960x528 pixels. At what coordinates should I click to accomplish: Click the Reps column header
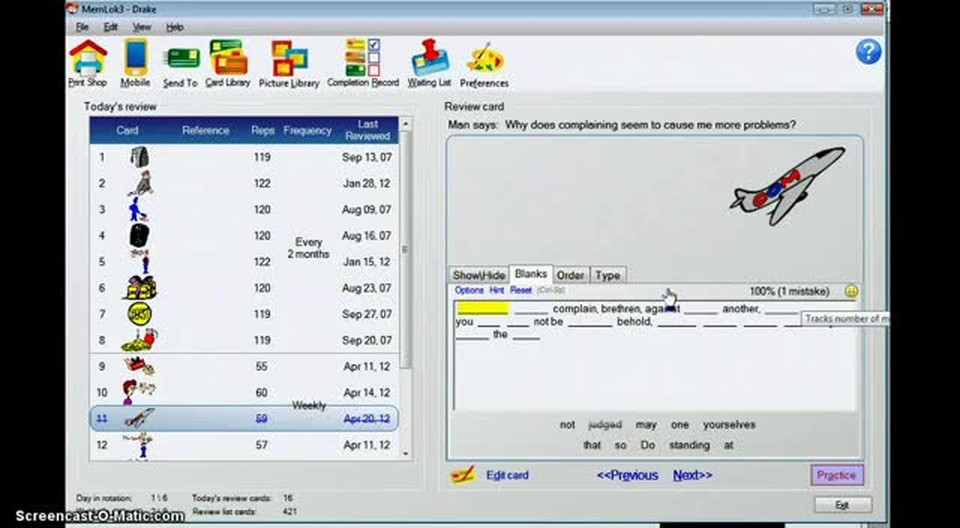coord(262,130)
